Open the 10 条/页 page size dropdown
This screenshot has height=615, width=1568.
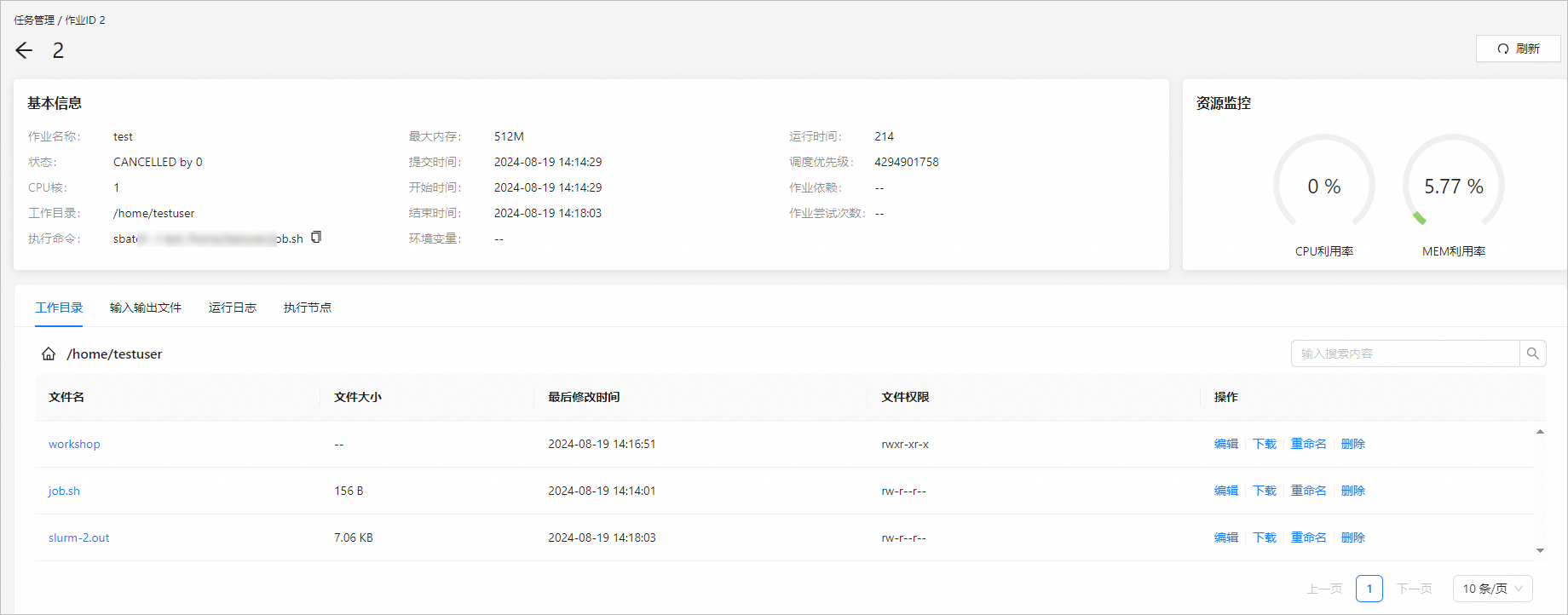pos(1493,589)
